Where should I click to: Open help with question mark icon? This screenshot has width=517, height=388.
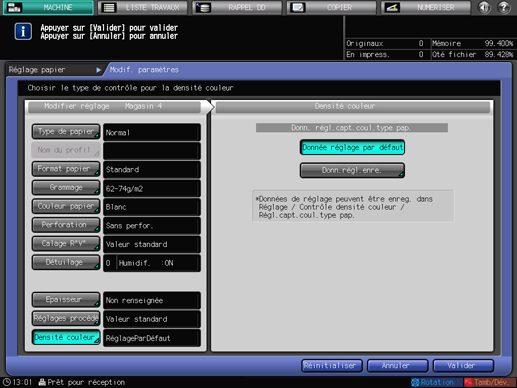click(504, 8)
